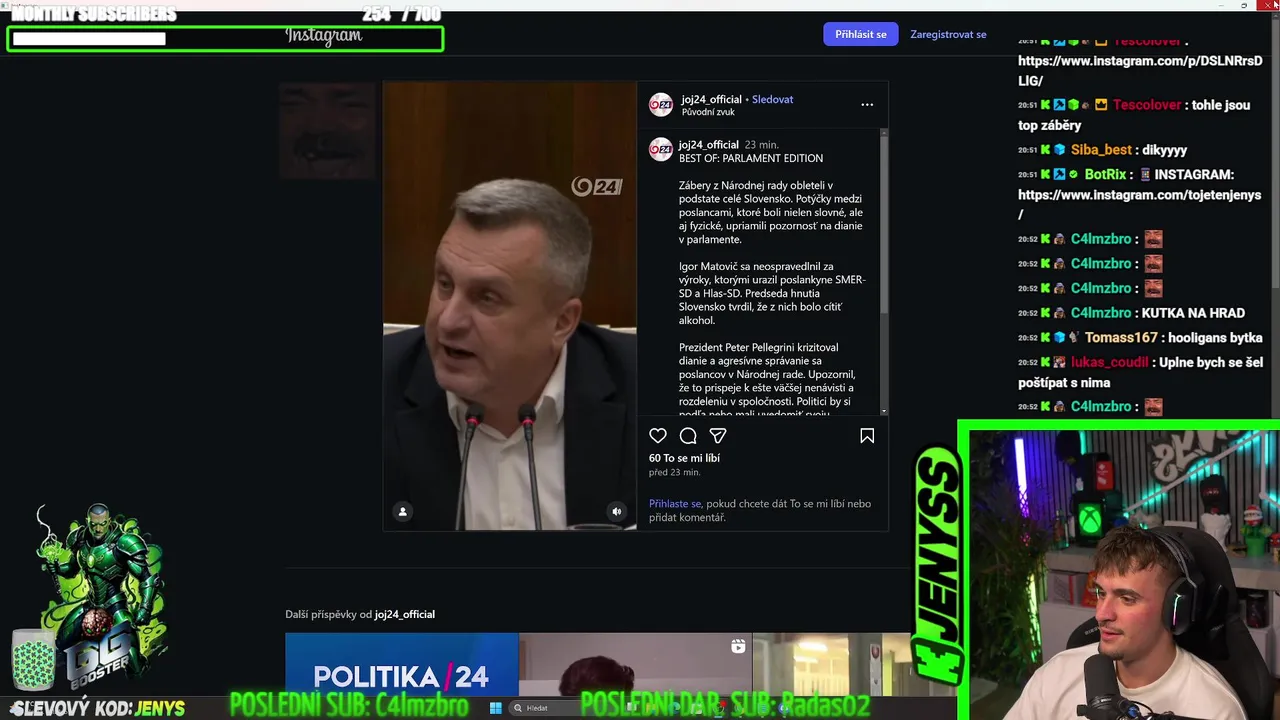Click joj24_official username in post header

point(711,99)
